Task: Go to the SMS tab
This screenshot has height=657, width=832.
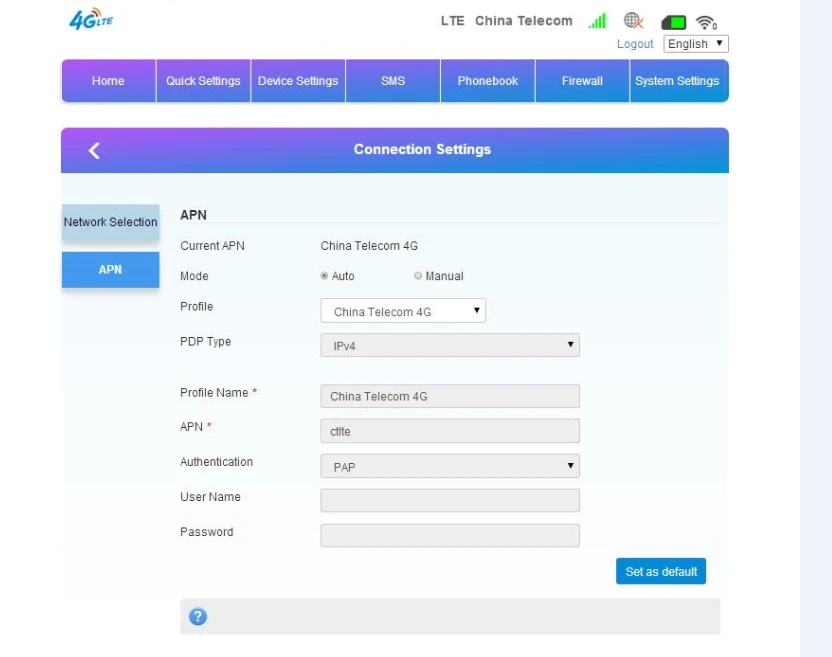Action: pos(393,81)
